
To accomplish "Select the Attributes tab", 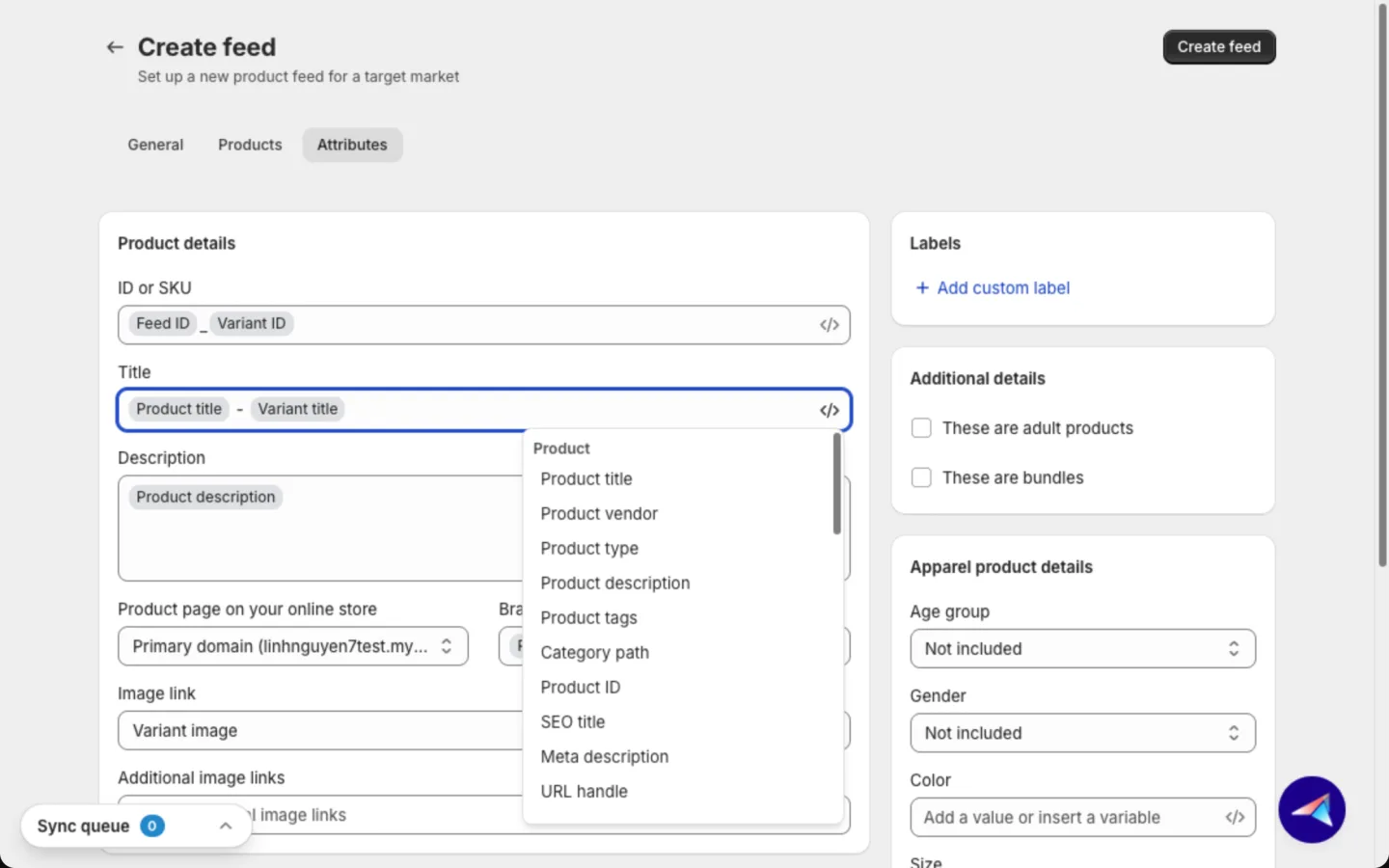I will point(352,145).
